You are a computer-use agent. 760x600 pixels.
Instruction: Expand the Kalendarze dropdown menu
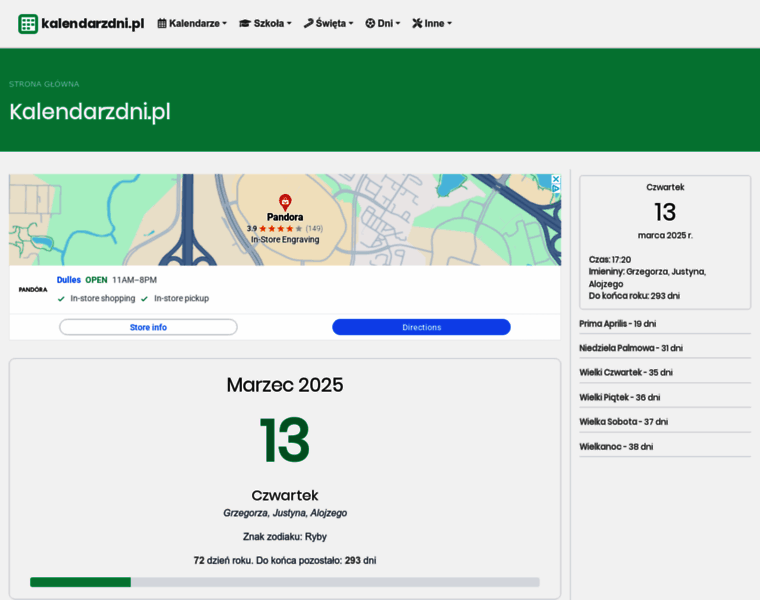pos(193,23)
